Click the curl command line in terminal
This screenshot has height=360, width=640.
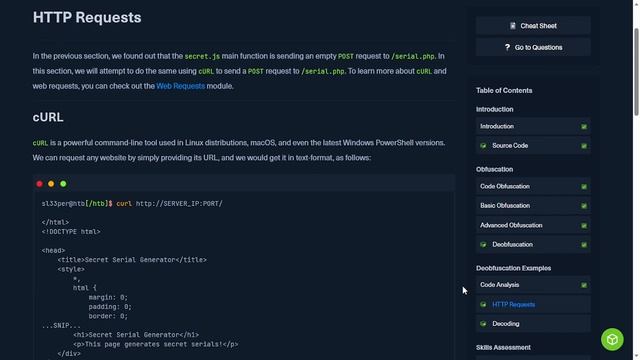132,203
